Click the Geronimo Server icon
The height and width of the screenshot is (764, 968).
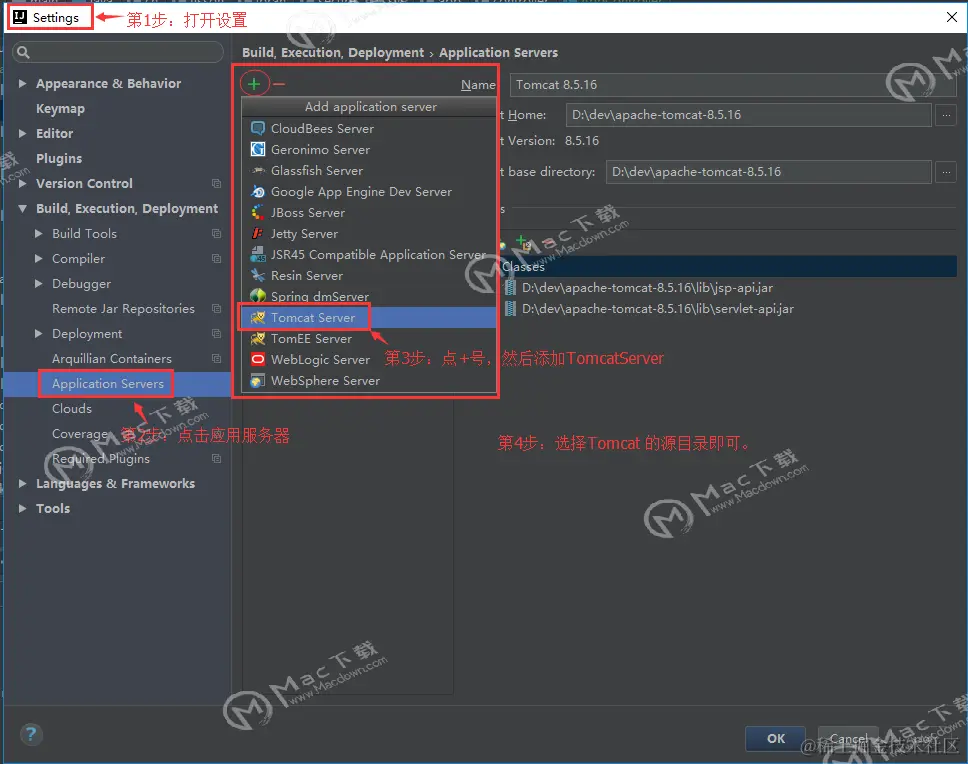257,149
